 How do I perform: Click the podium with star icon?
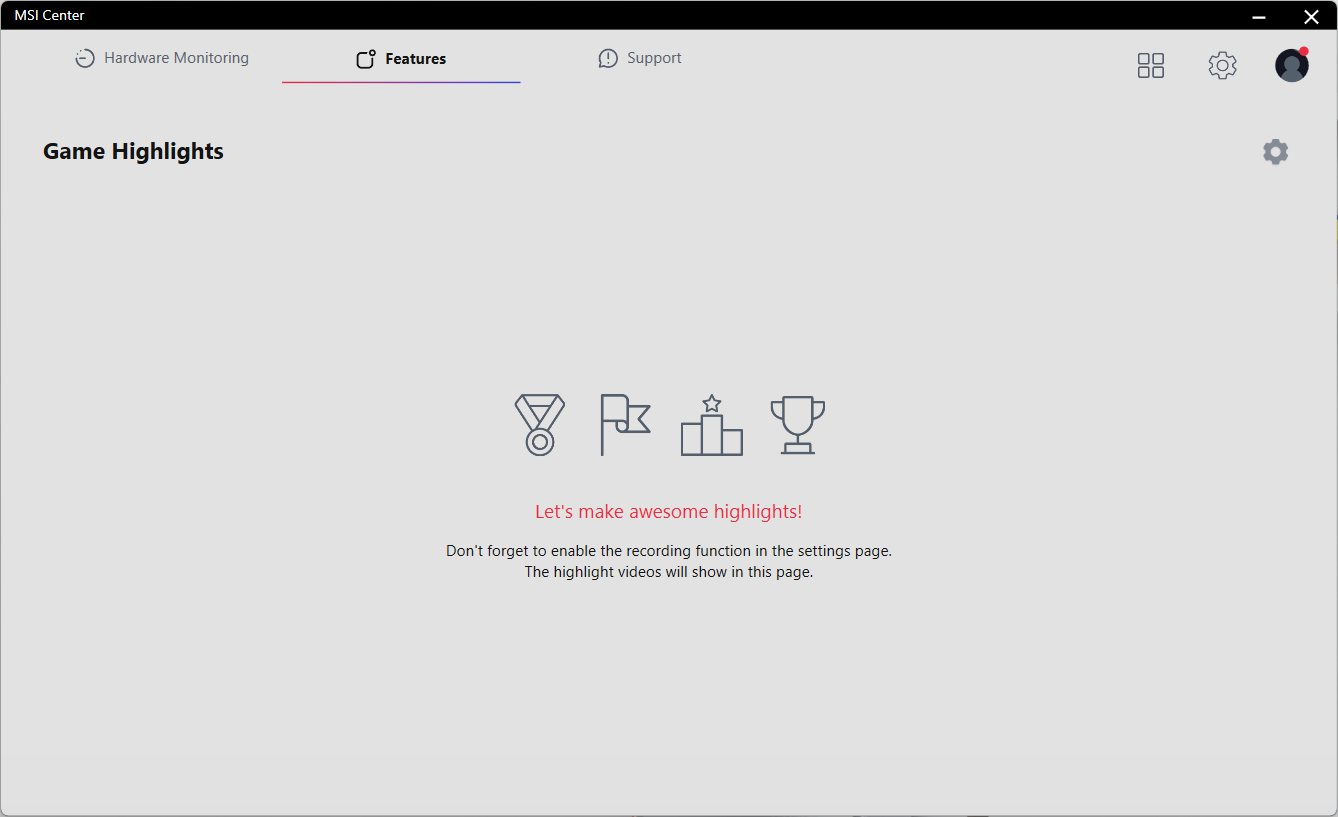pyautogui.click(x=712, y=425)
